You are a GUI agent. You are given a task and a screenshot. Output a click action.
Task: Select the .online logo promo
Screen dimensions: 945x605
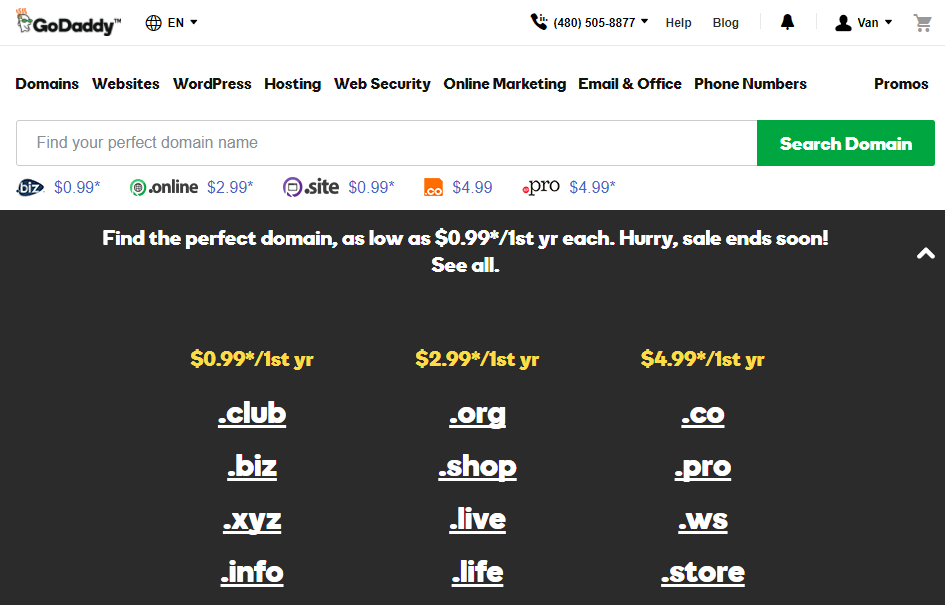pyautogui.click(x=164, y=187)
